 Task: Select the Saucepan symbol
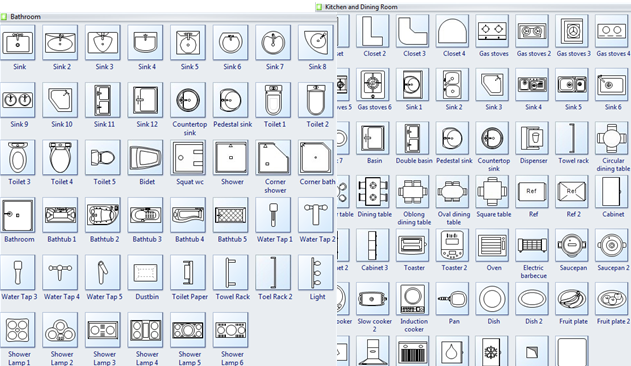click(572, 246)
